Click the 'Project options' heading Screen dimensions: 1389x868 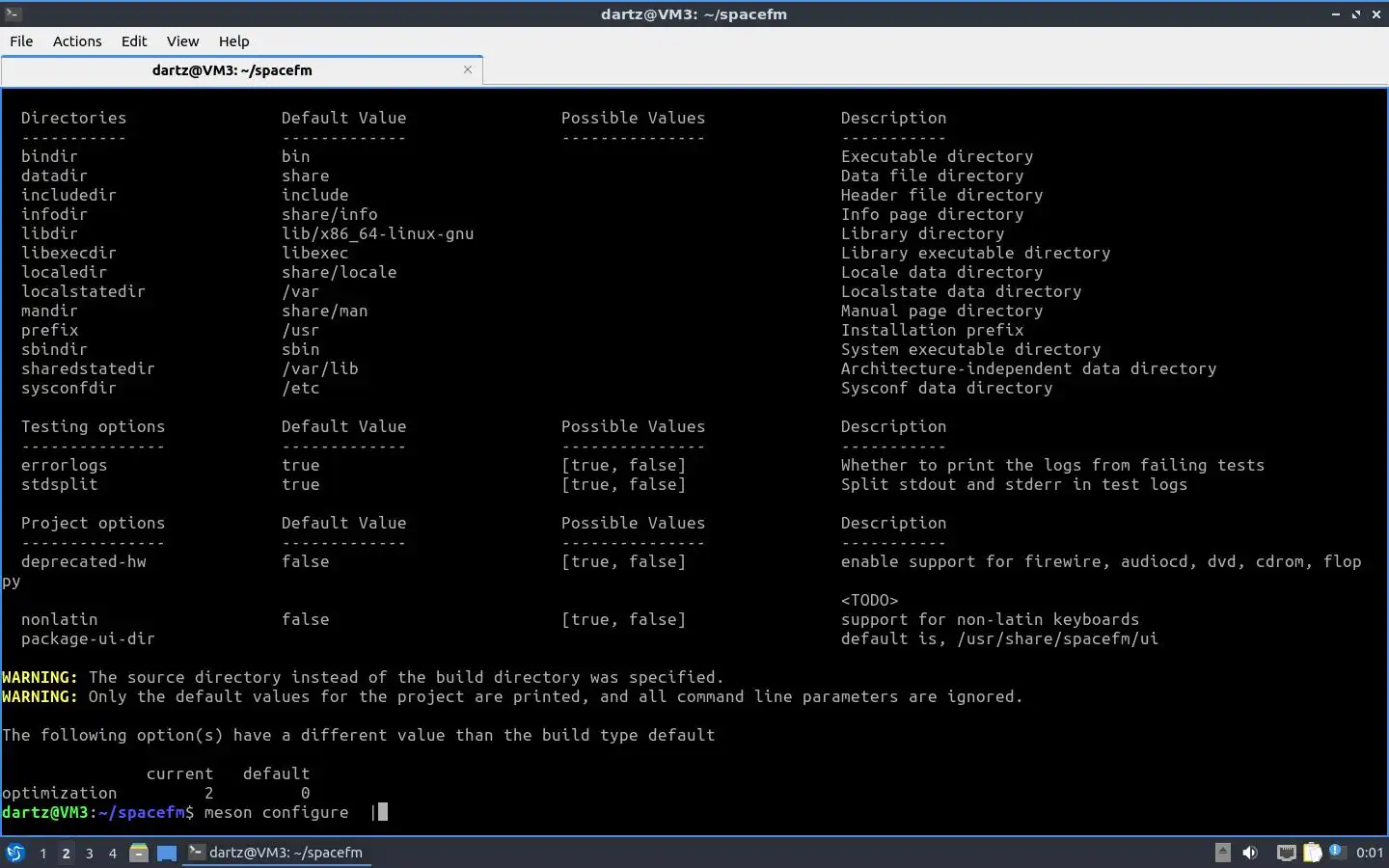pyautogui.click(x=93, y=523)
